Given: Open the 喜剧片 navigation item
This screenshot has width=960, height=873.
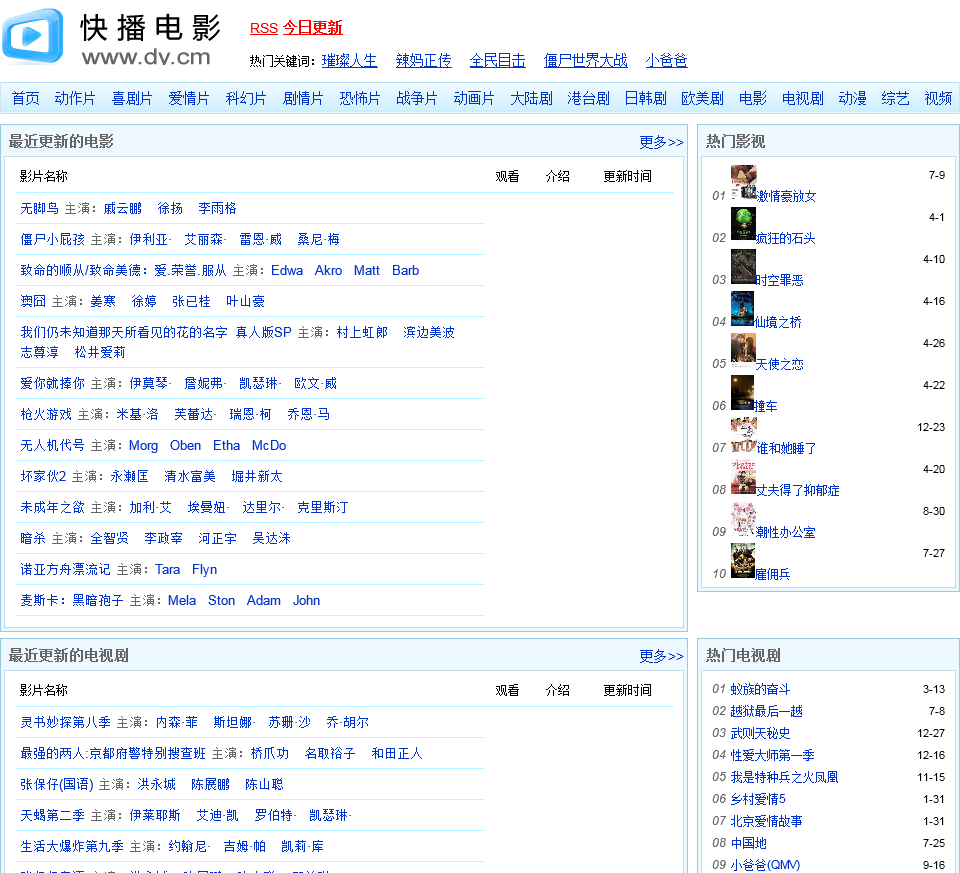Looking at the screenshot, I should [x=132, y=99].
